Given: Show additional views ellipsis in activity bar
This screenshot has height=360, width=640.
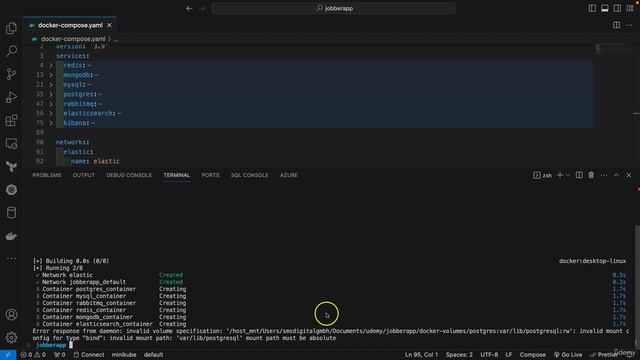Looking at the screenshot, I should click(x=11, y=259).
